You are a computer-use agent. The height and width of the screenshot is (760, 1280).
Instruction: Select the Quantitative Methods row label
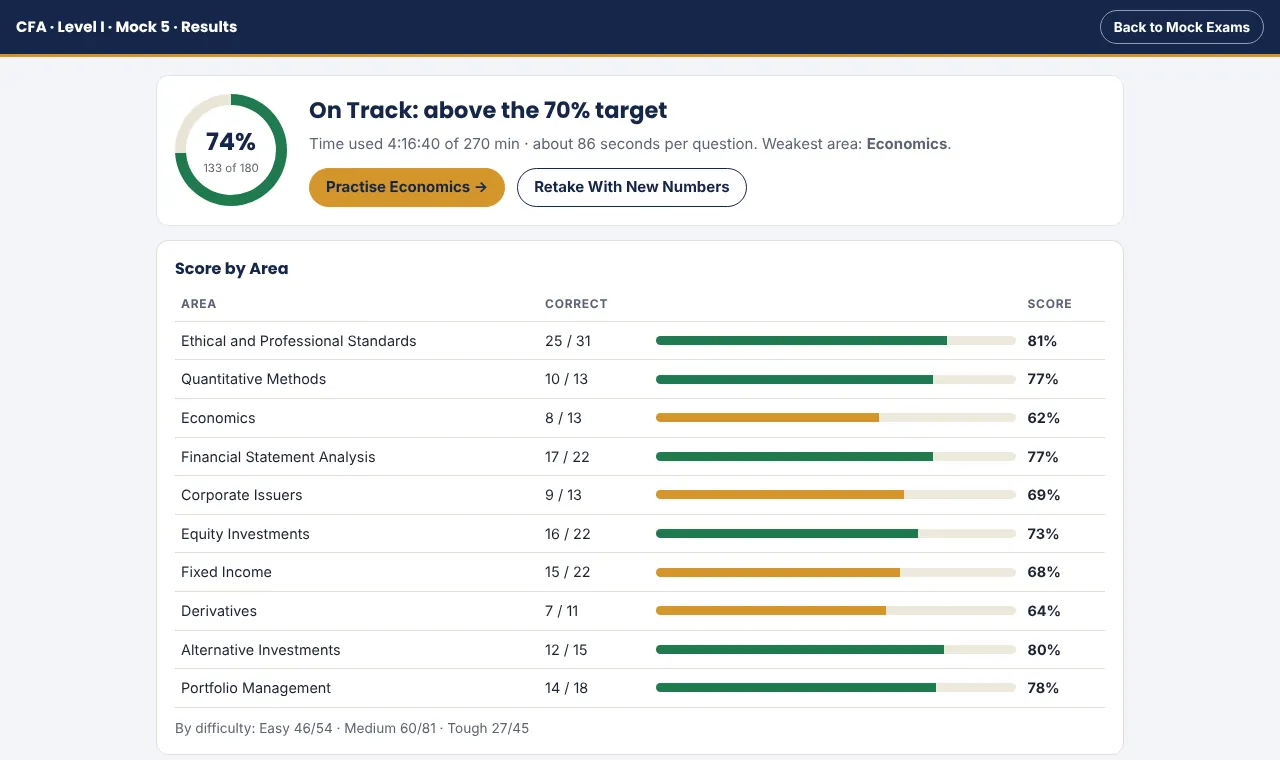coord(253,379)
